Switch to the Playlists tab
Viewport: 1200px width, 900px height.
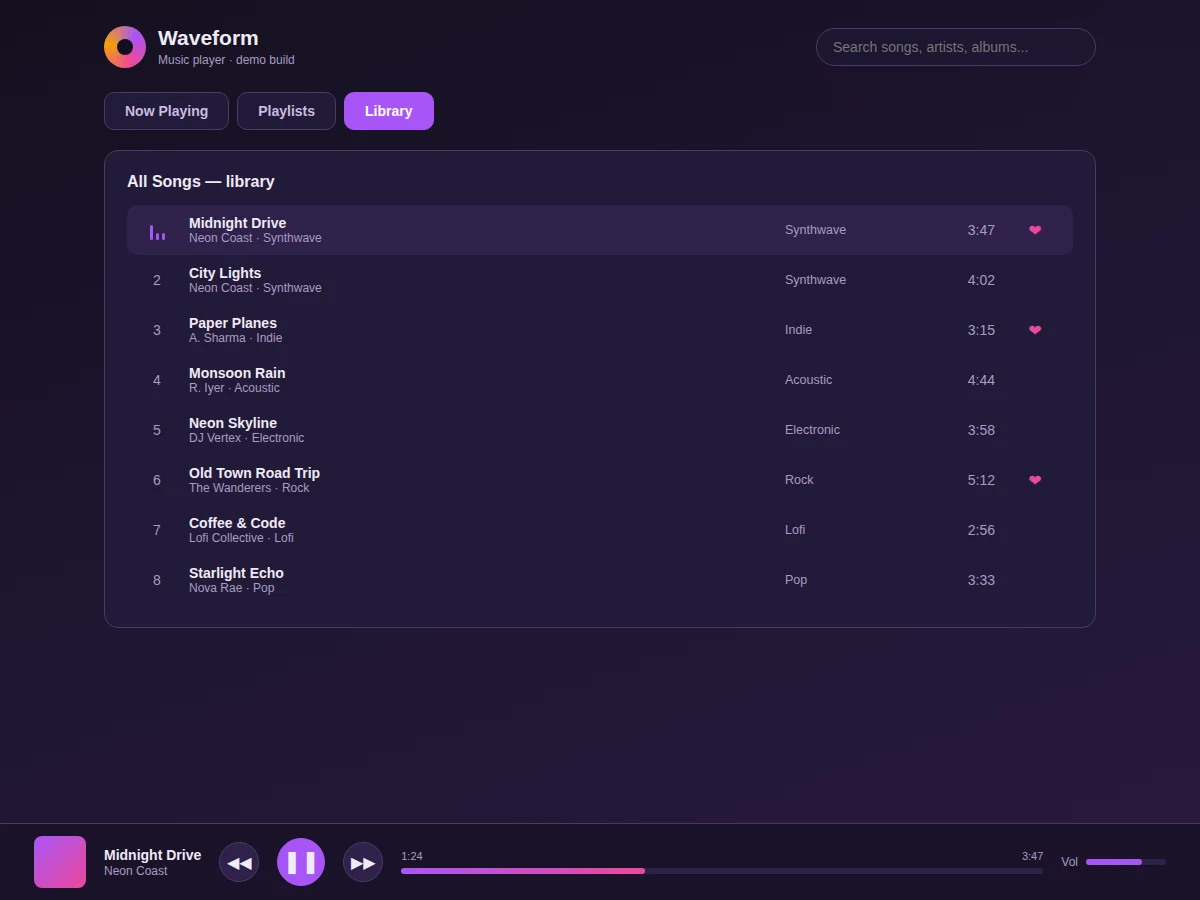286,111
